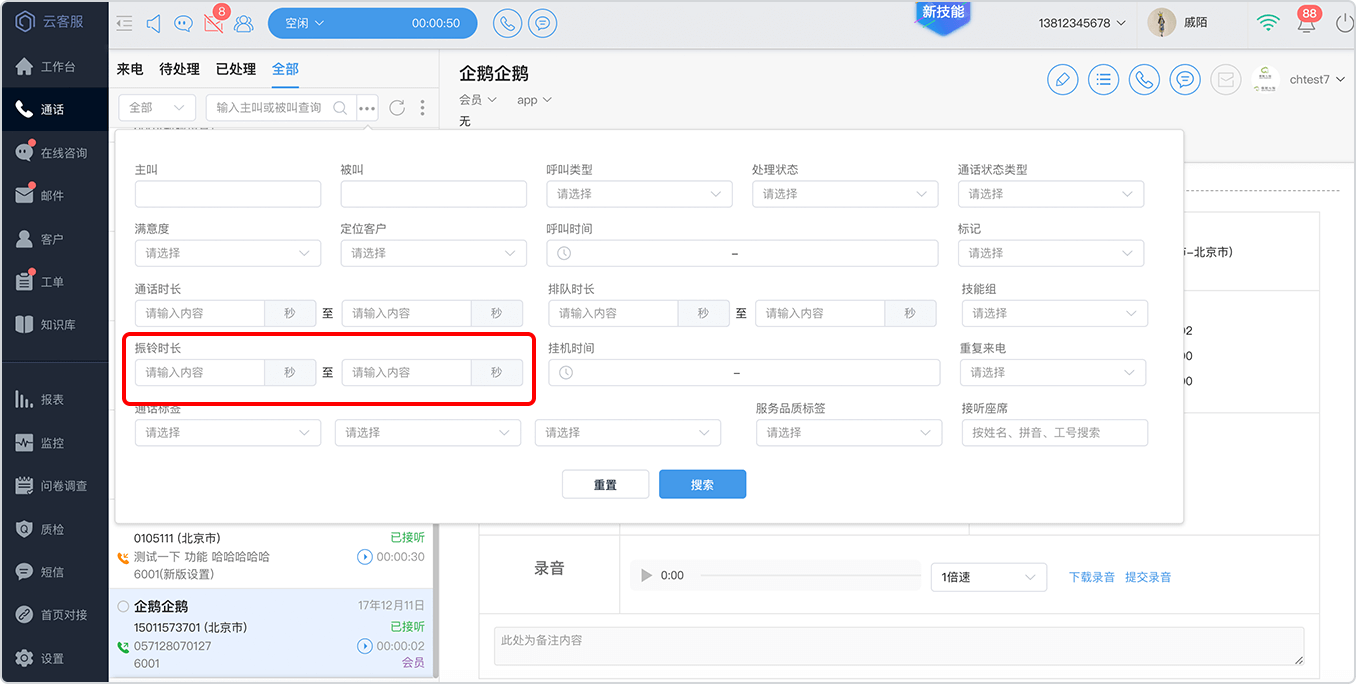Open playback speed 1倍速 dropdown
Image resolution: width=1356 pixels, height=684 pixels.
click(988, 577)
